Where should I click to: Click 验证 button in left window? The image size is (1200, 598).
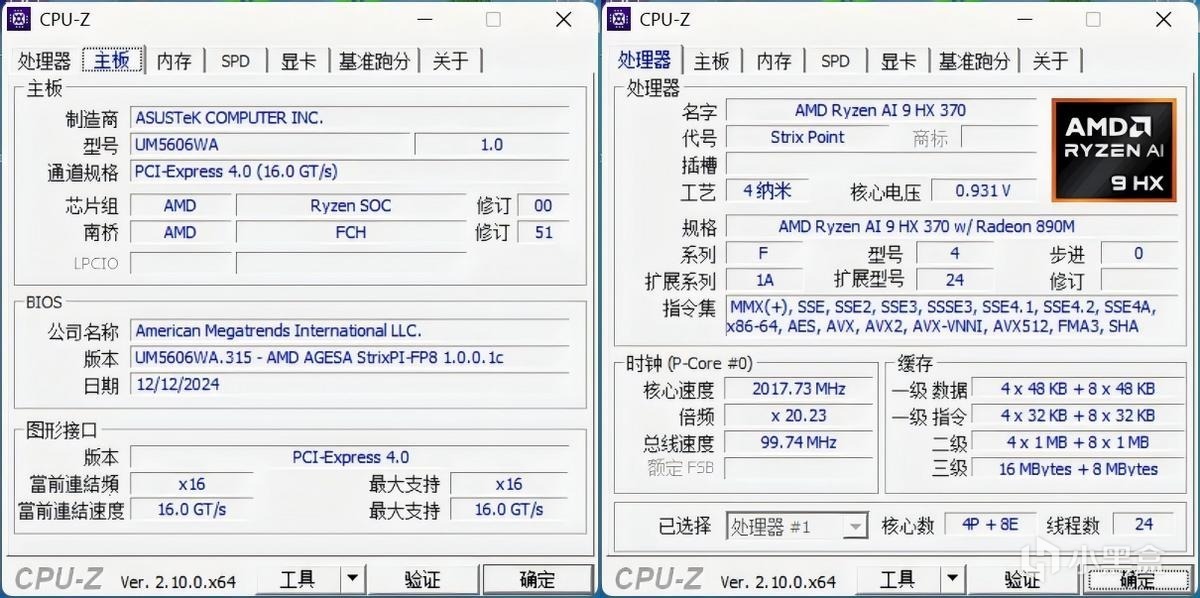tap(422, 579)
